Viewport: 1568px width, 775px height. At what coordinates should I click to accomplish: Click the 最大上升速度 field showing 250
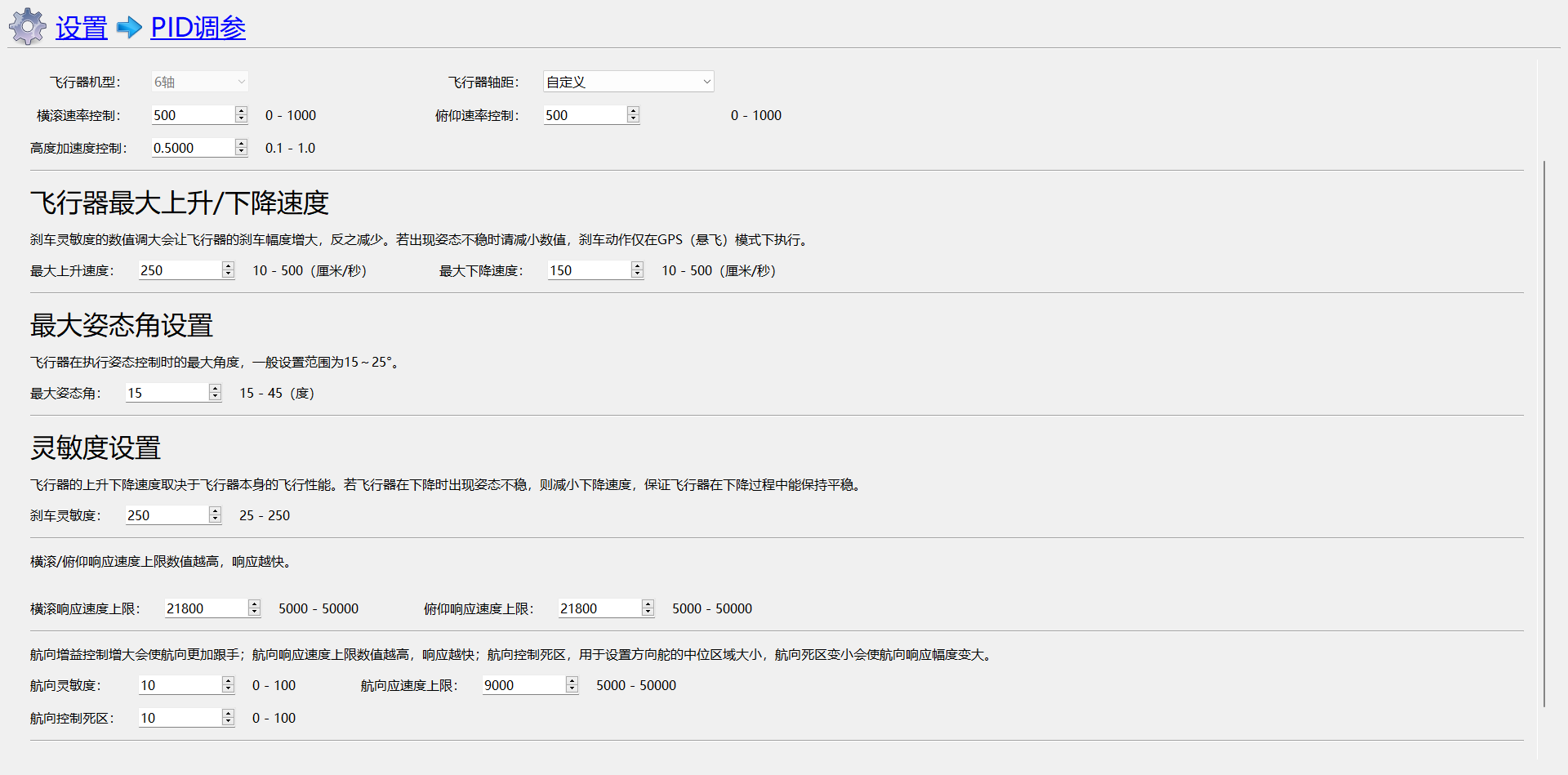[180, 270]
